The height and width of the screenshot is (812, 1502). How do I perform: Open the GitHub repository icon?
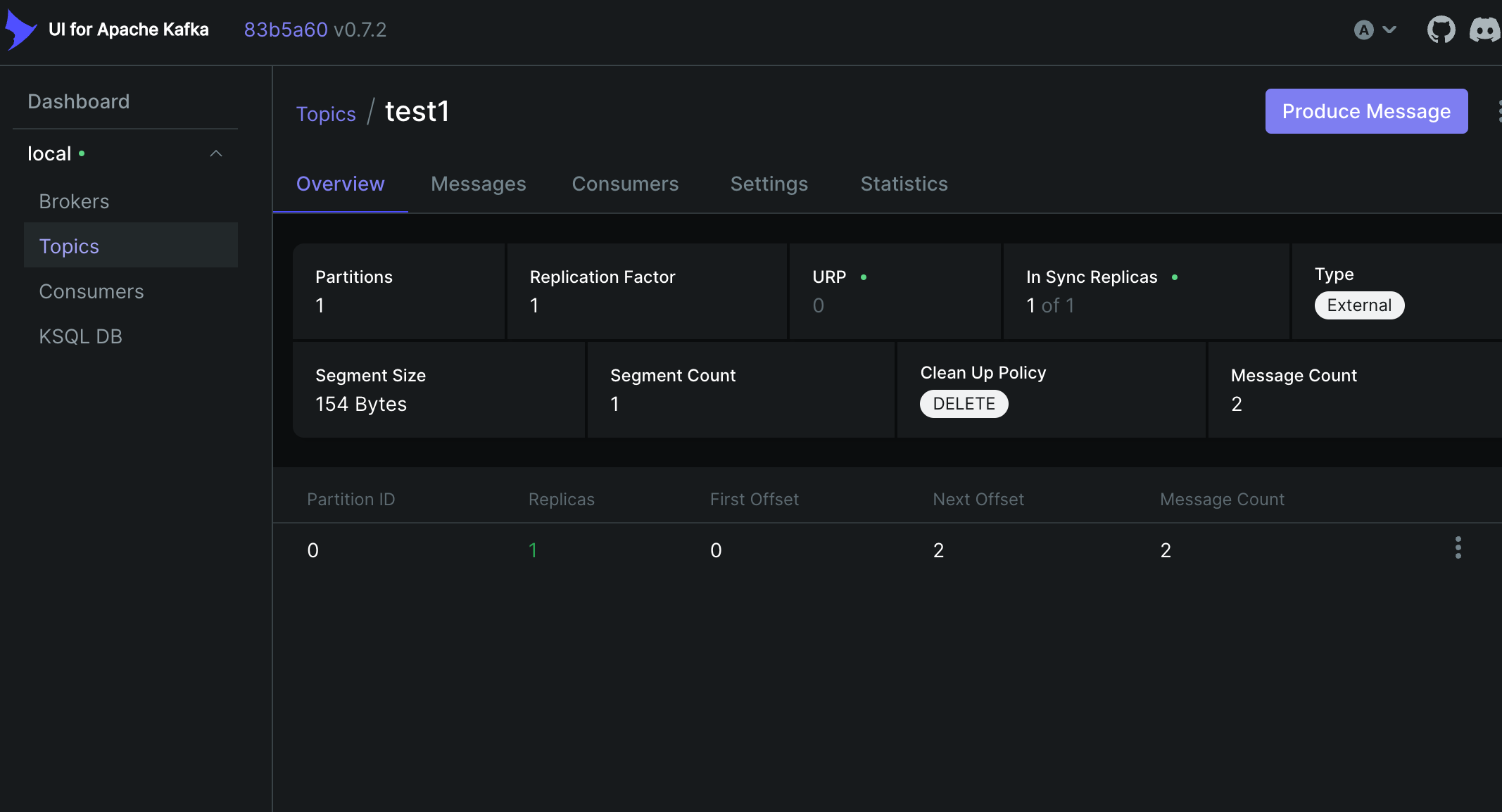[x=1441, y=30]
